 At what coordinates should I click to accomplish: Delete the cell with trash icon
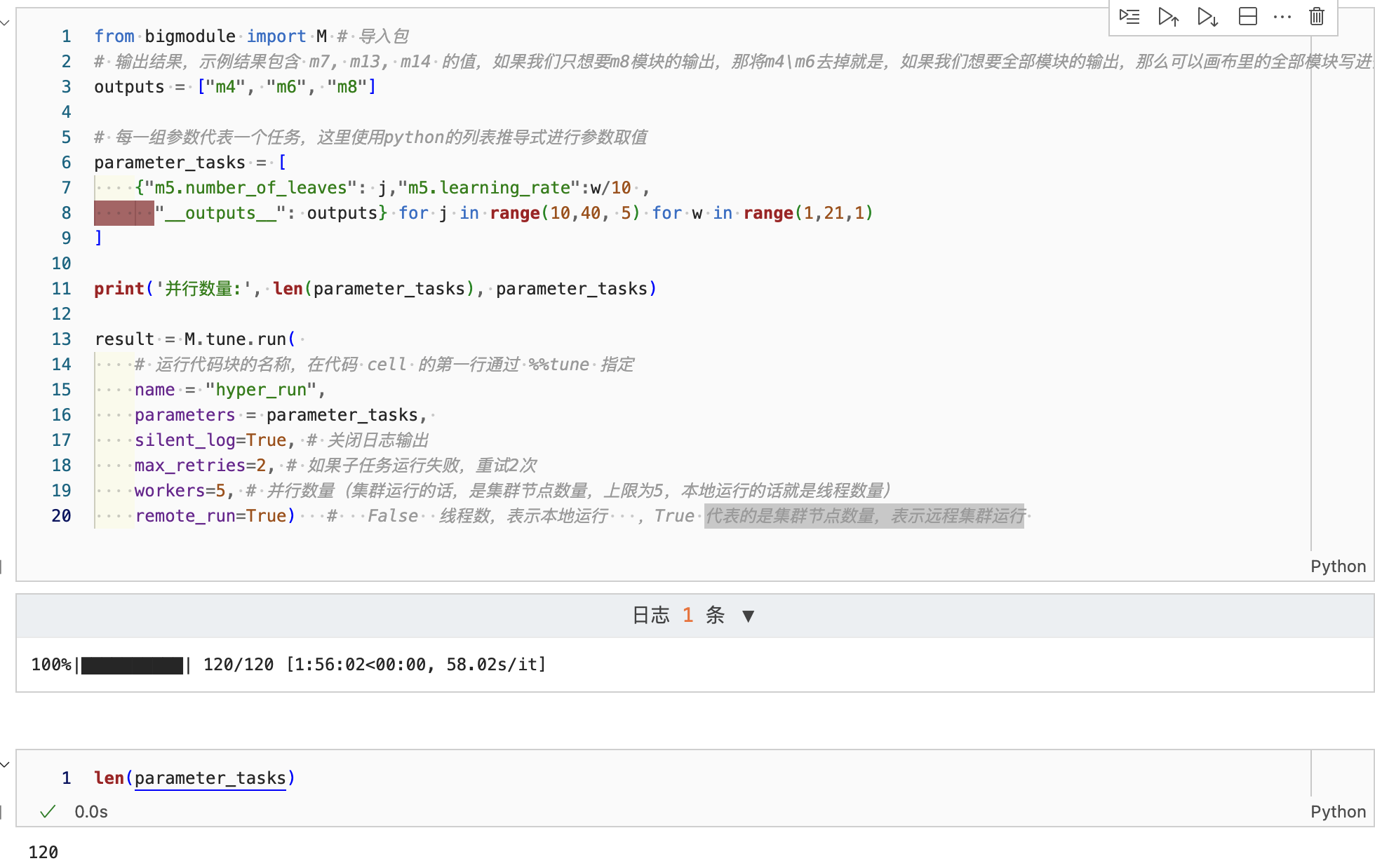pyautogui.click(x=1317, y=16)
